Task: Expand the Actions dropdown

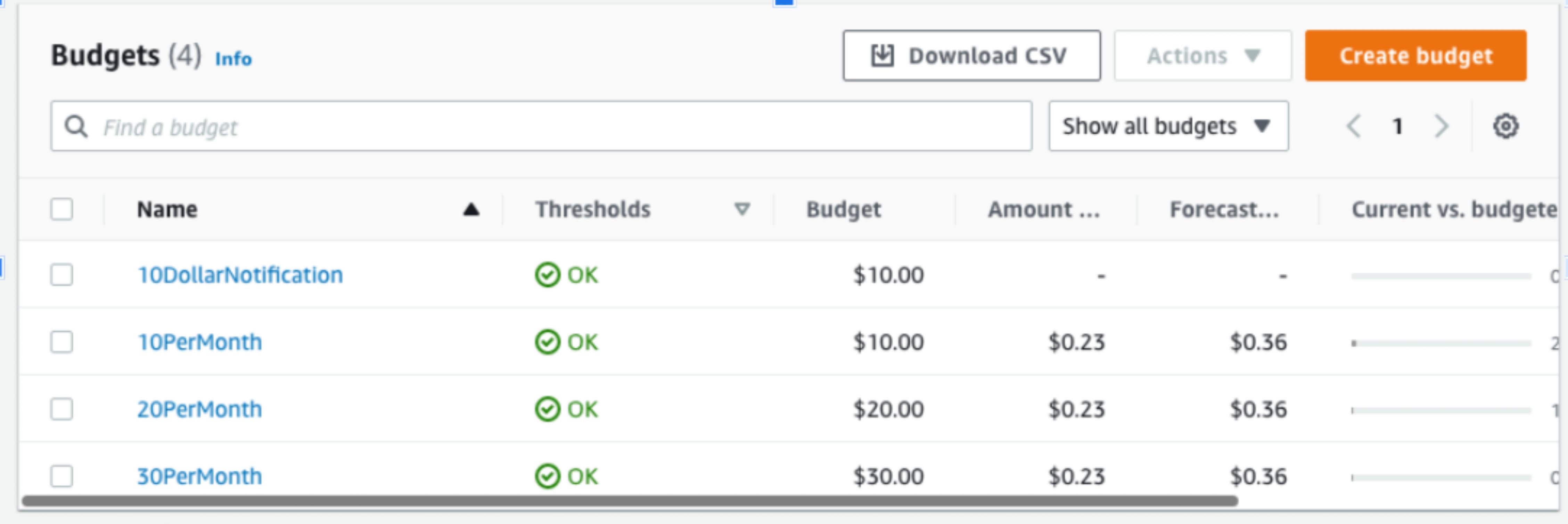Action: 1202,56
